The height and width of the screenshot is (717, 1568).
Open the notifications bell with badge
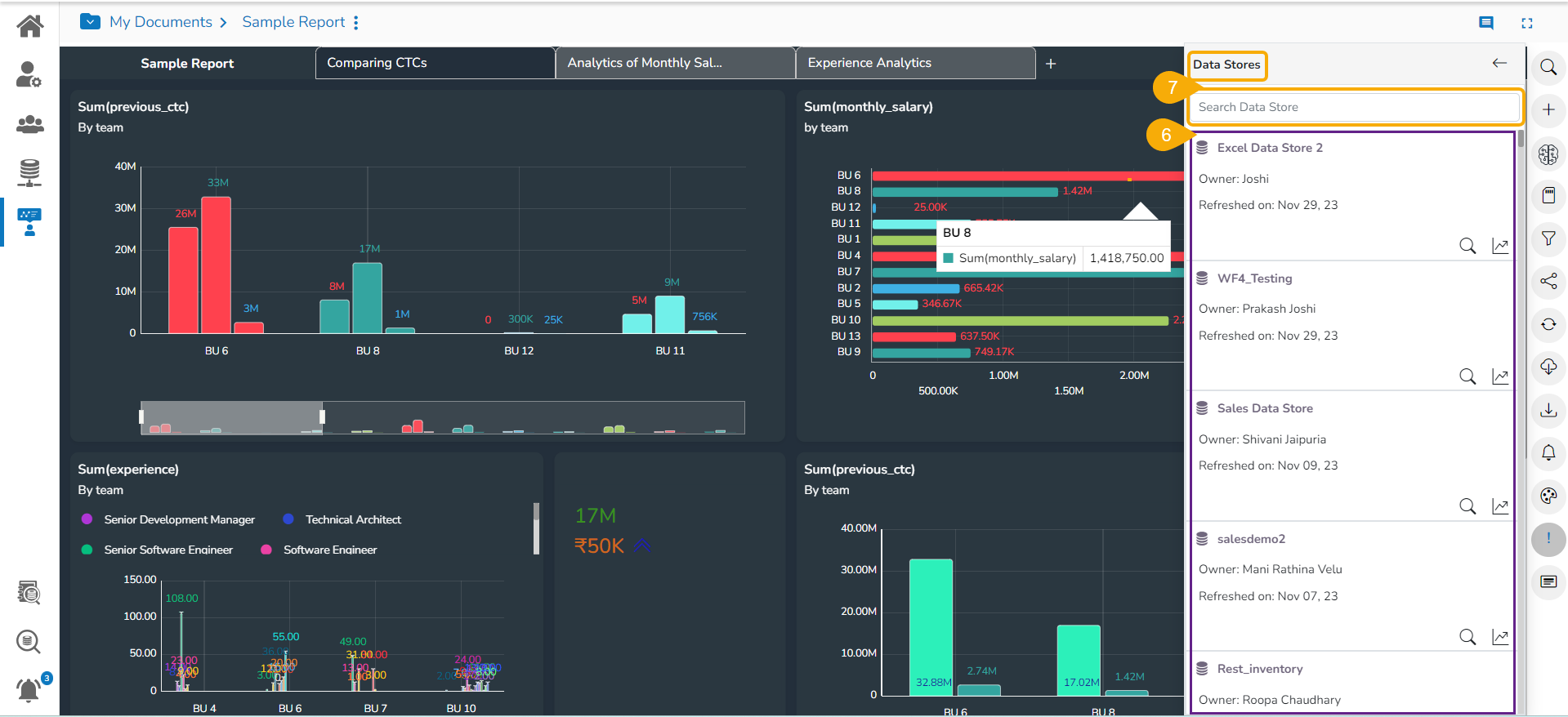[x=29, y=690]
